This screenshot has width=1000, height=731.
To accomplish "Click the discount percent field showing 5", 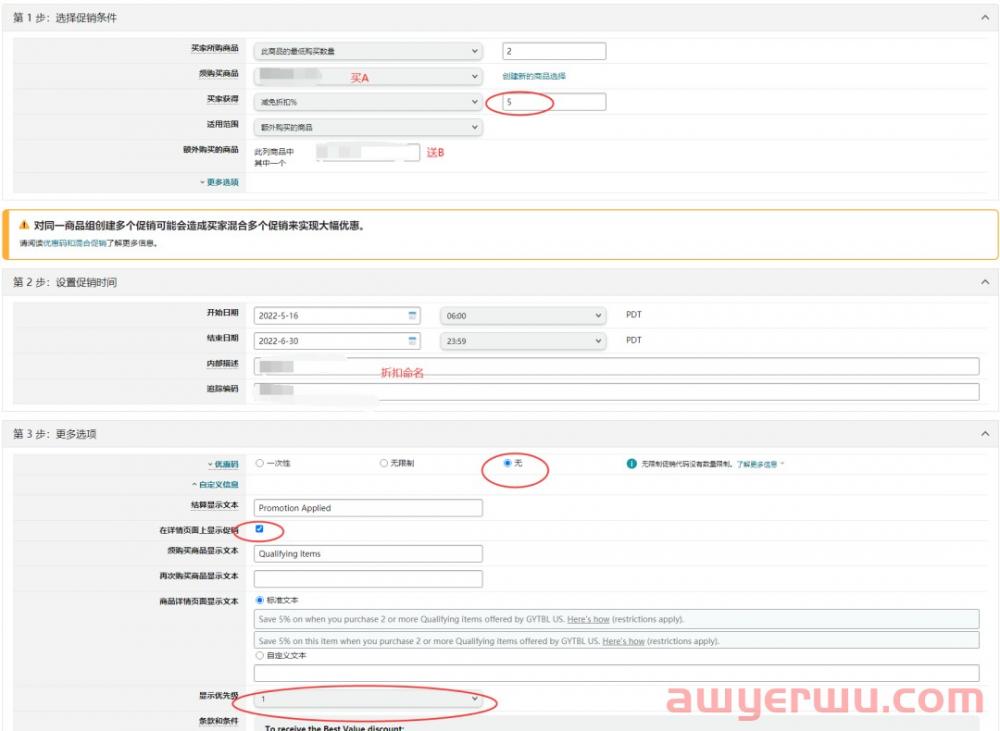I will click(554, 102).
